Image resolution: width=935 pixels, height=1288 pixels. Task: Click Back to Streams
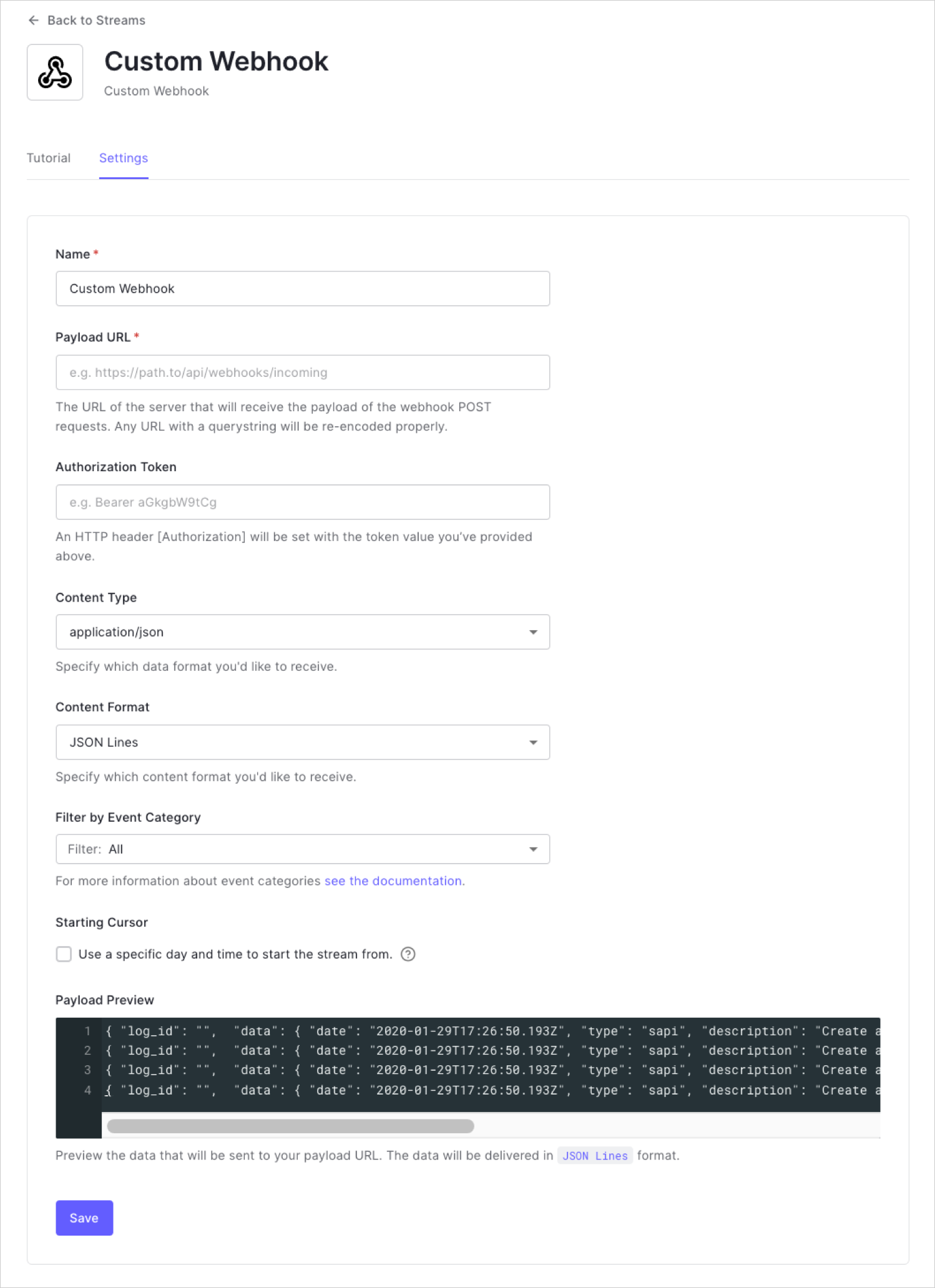coord(95,20)
